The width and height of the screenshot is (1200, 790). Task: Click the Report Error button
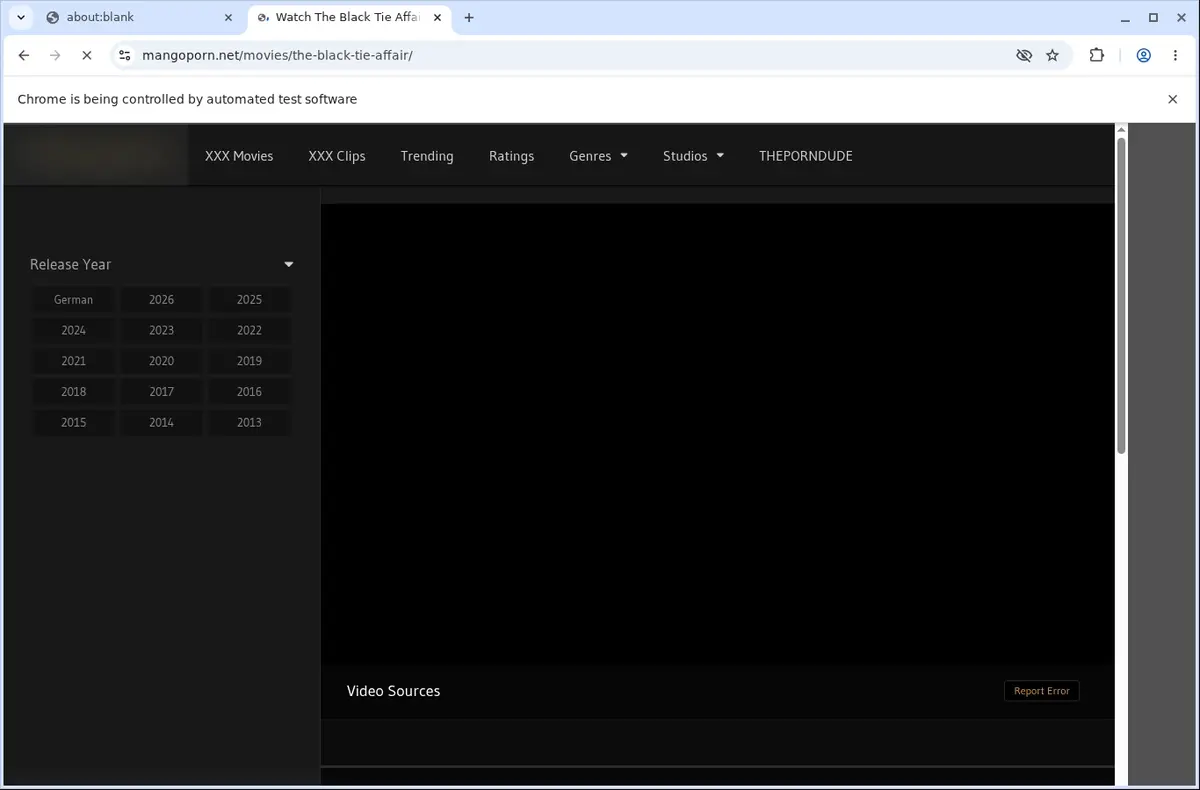(1041, 691)
